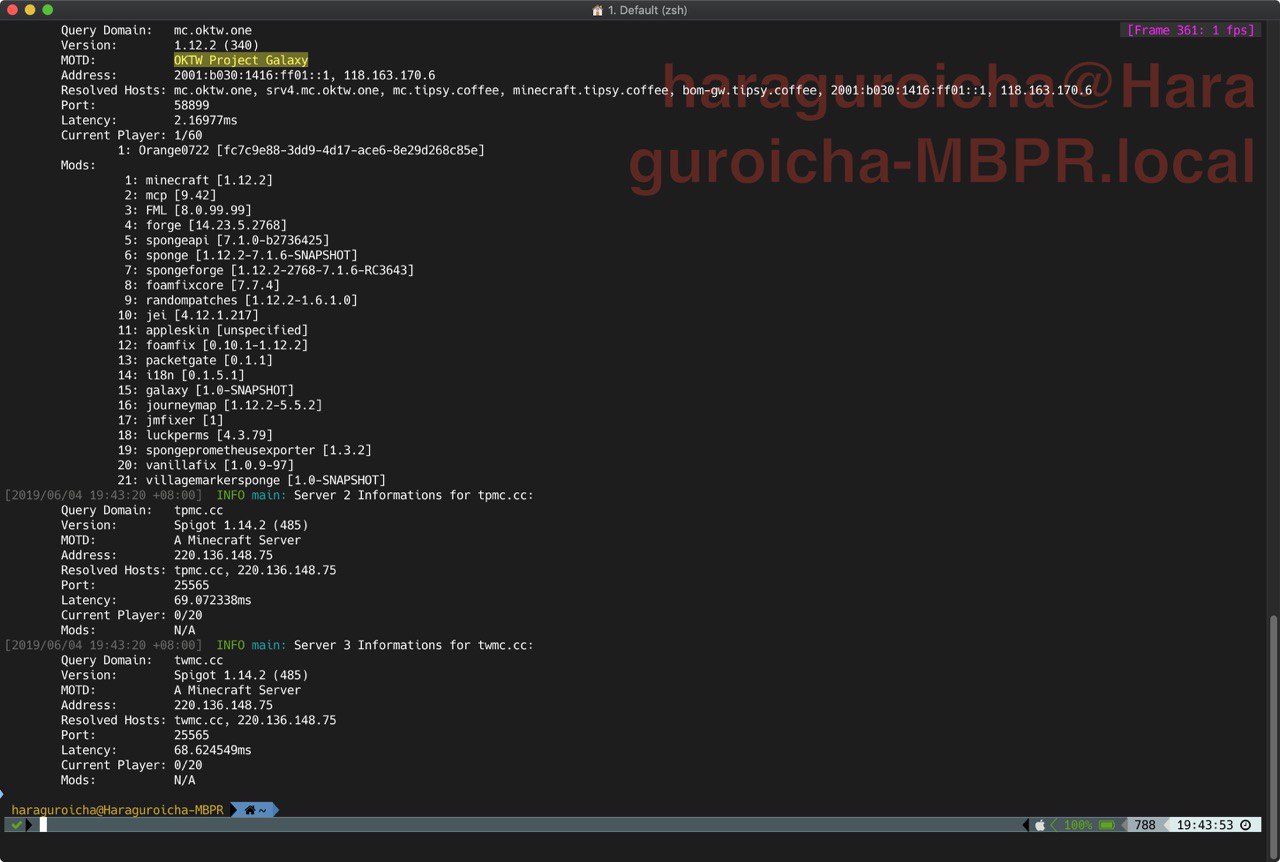Viewport: 1280px width, 862px height.
Task: Click the mod line "jei [4.12.1.217]"
Action: pos(202,315)
